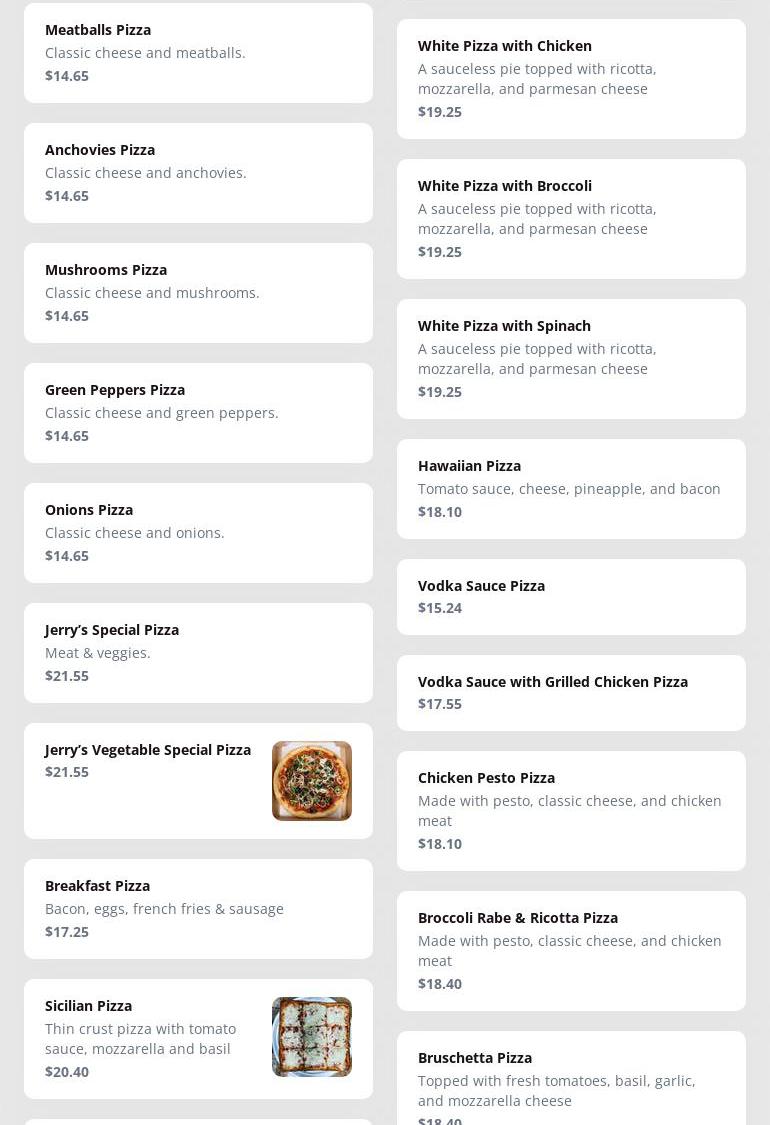Select White Pizza with Broccoli

(571, 219)
